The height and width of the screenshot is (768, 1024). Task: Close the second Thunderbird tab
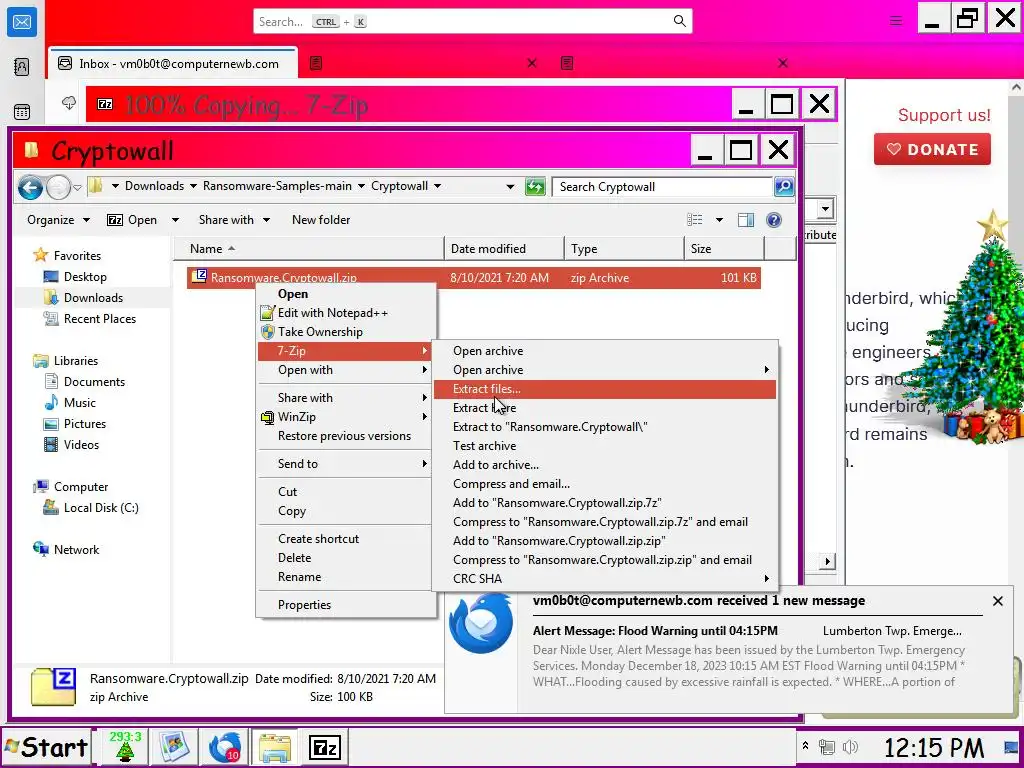[532, 63]
